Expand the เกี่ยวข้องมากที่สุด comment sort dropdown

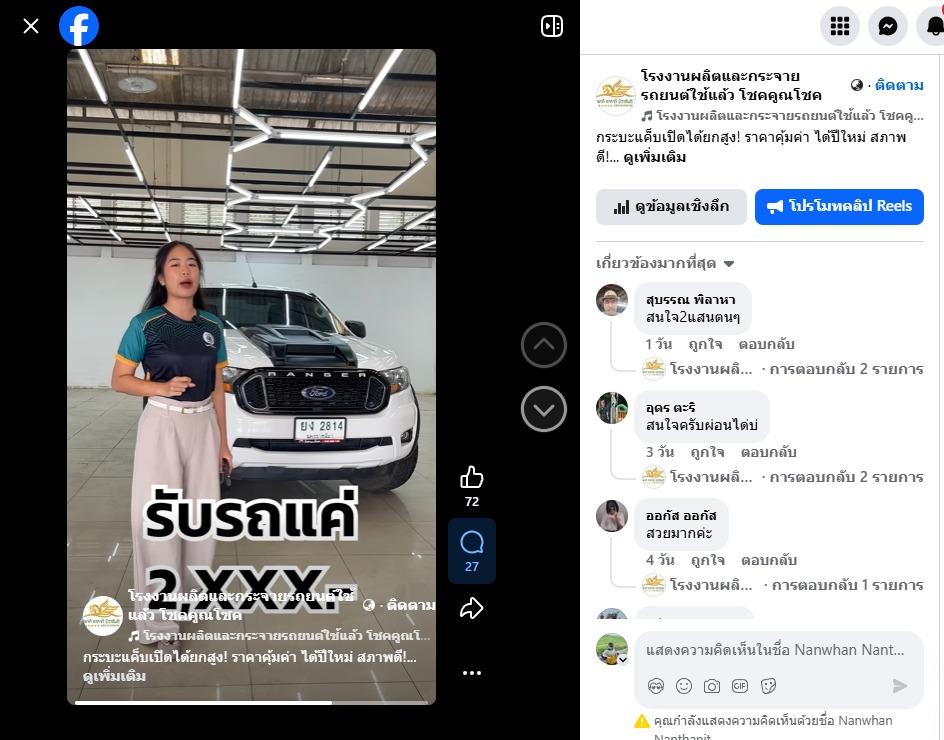click(665, 264)
